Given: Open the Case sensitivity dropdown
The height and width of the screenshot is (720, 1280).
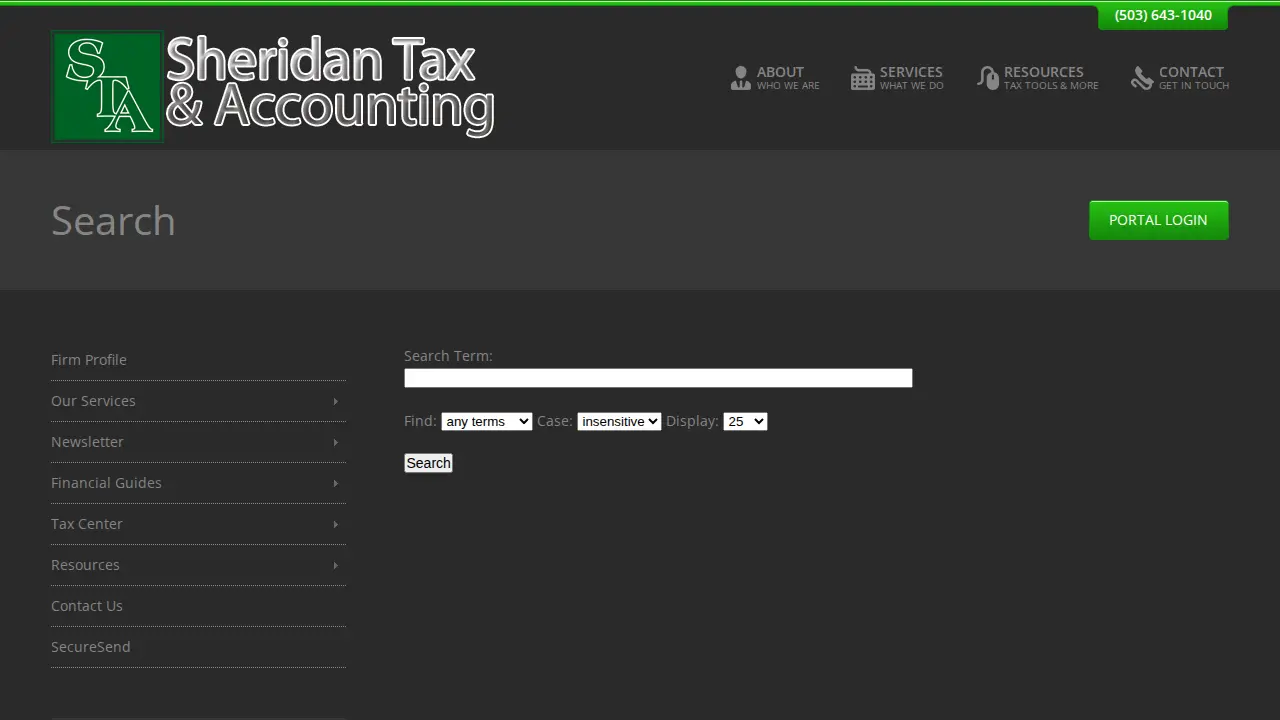Looking at the screenshot, I should coord(619,422).
